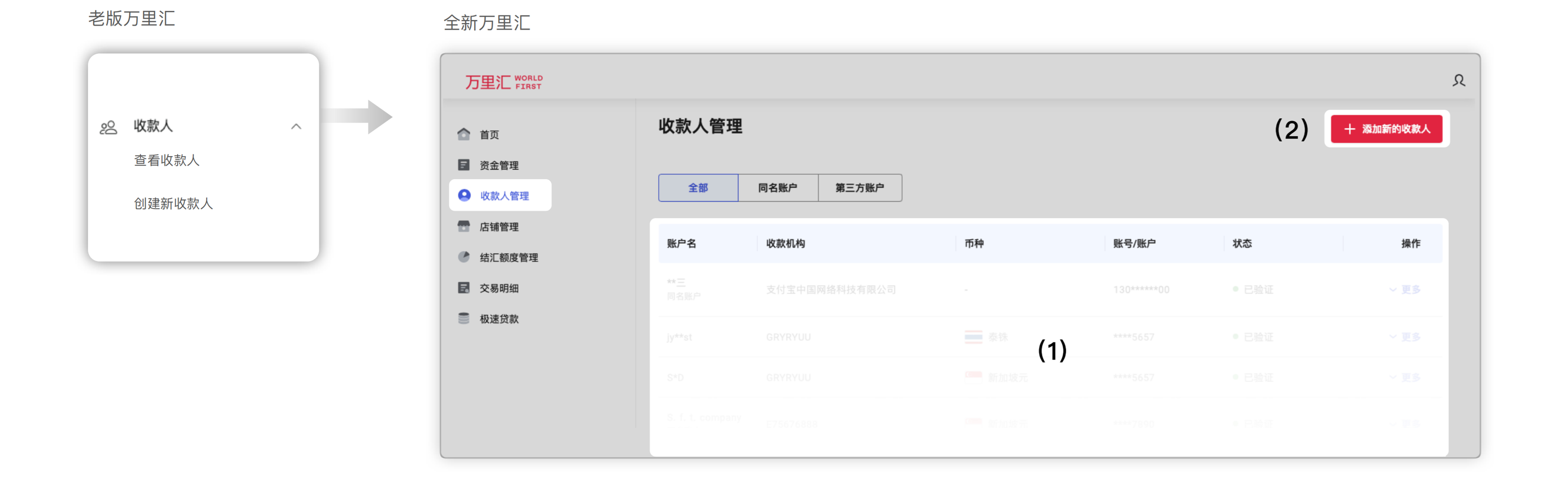The width and height of the screenshot is (1568, 501).
Task: Click the 极速贷款 coins stack icon
Action: [463, 318]
